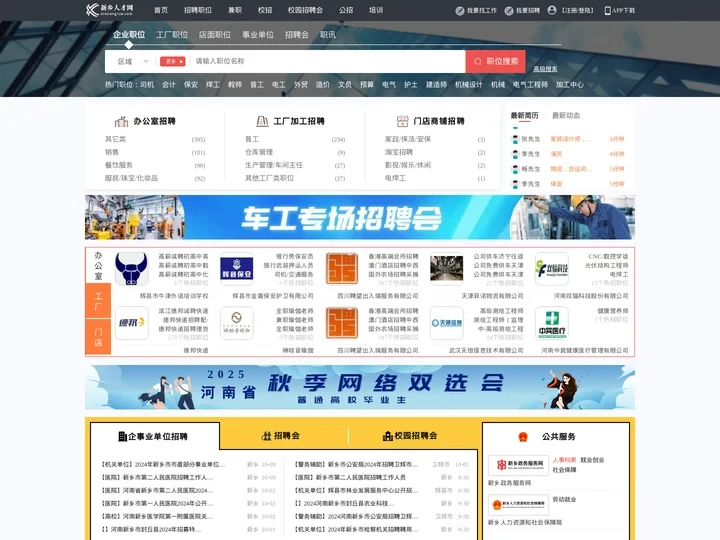The image size is (720, 540).
Task: Switch to 校园招聘会 tab in yellow panel
Action: click(x=410, y=436)
